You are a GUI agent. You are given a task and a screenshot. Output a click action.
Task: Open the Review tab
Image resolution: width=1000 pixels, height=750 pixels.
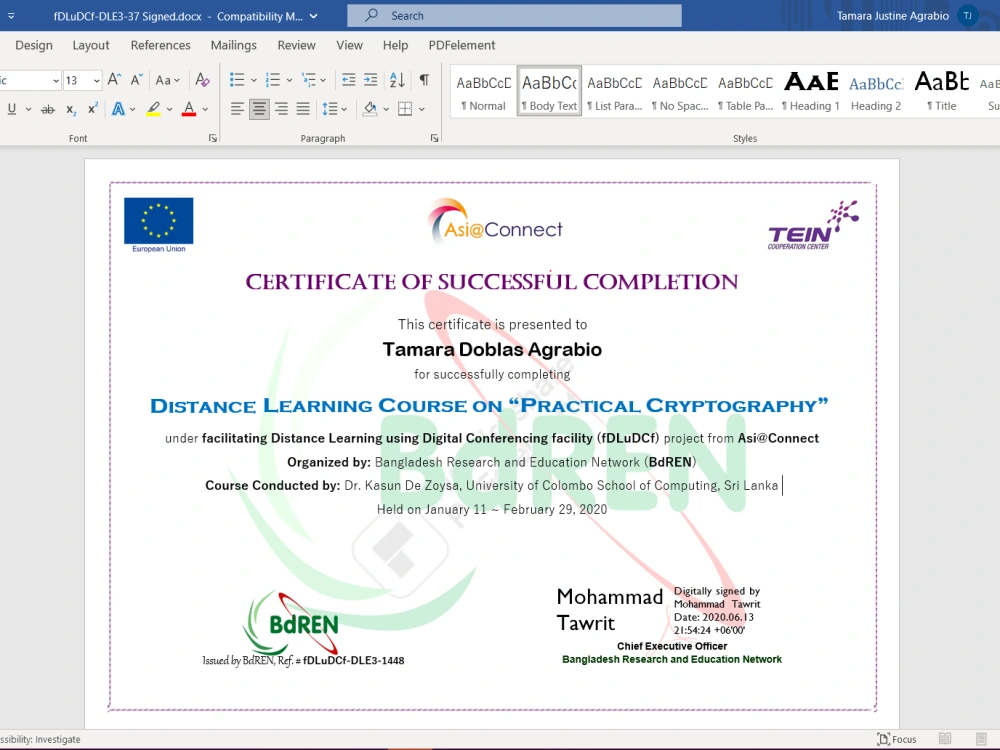pos(296,45)
